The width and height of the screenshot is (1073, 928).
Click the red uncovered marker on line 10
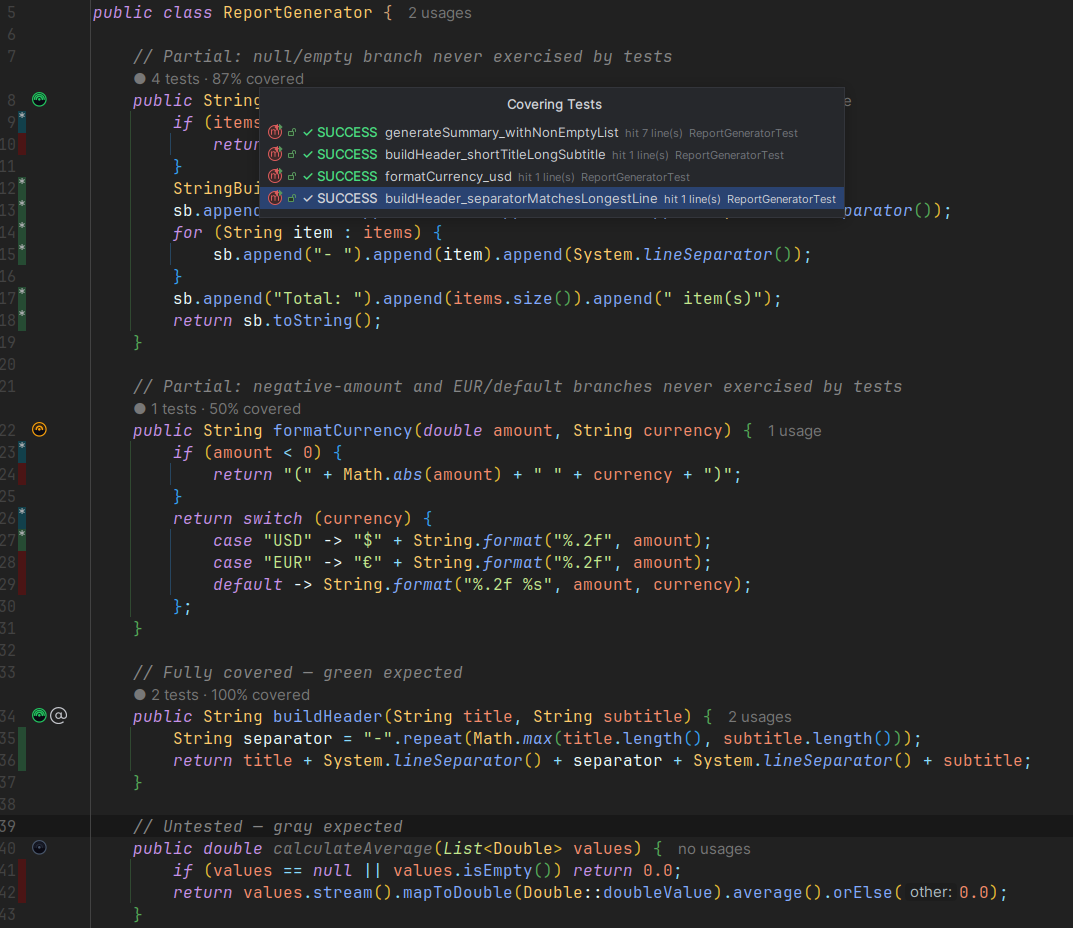tap(22, 144)
